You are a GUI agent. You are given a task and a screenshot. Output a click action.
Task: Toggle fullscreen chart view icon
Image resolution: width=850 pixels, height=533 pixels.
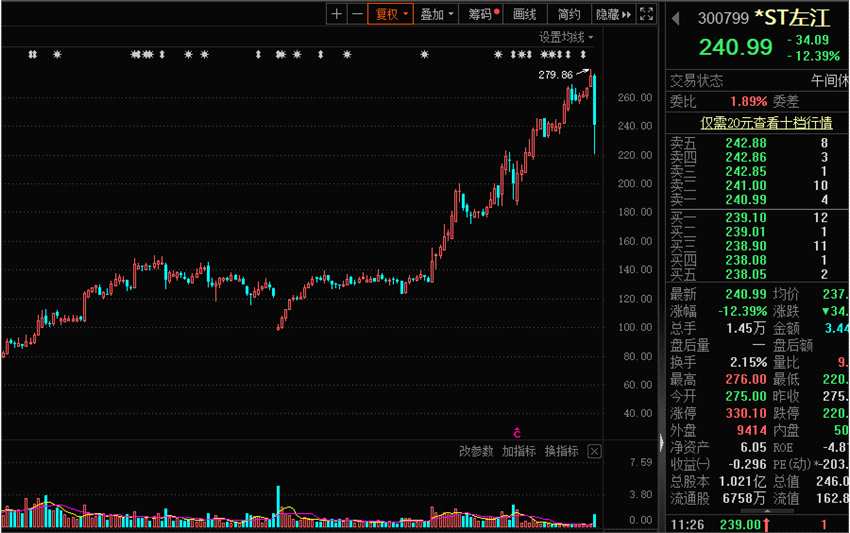click(x=646, y=14)
